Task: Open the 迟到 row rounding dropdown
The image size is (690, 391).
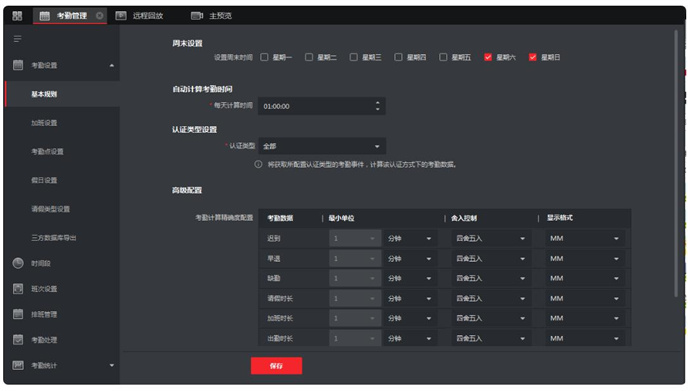Action: coord(492,238)
